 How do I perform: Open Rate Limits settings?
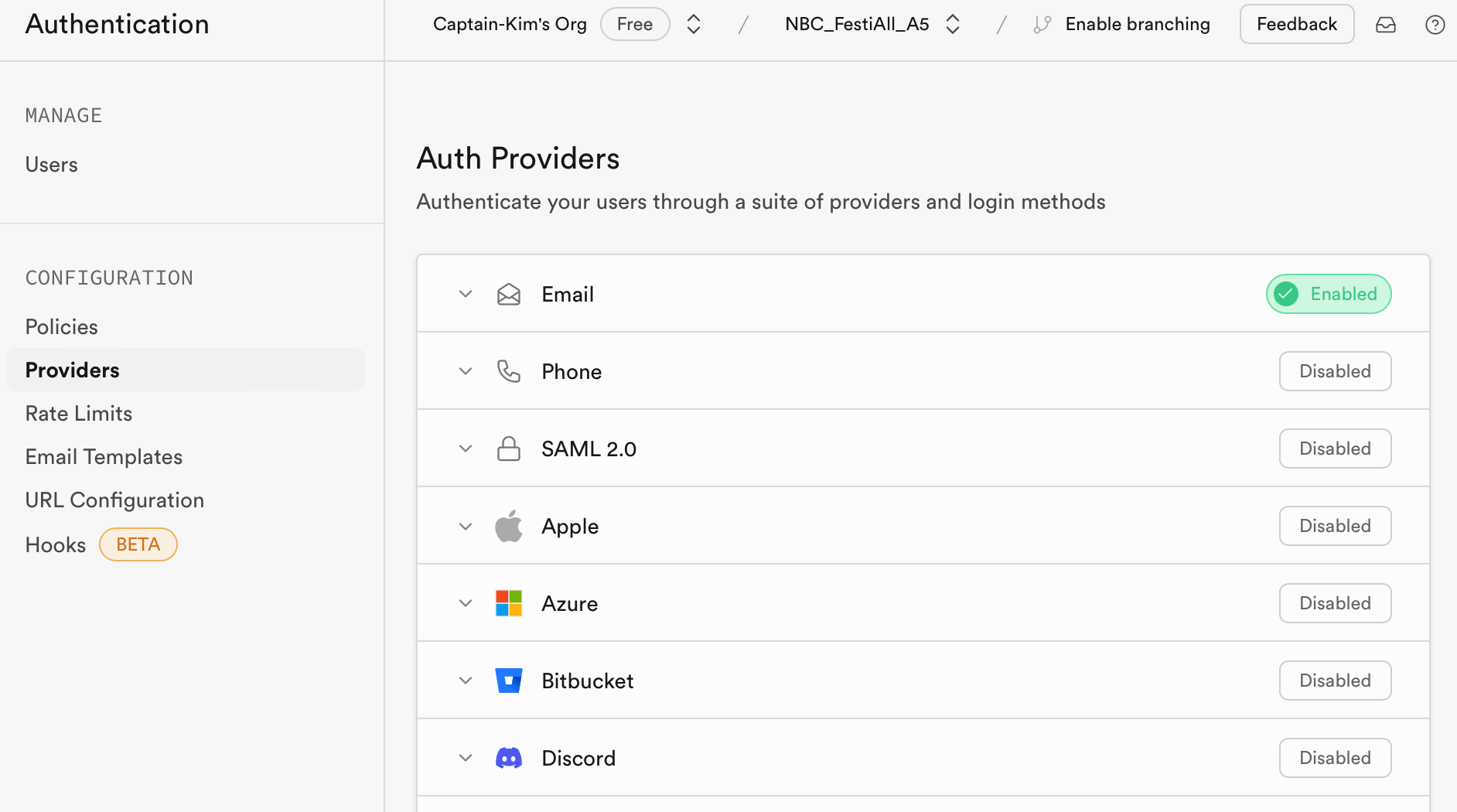[x=79, y=414]
